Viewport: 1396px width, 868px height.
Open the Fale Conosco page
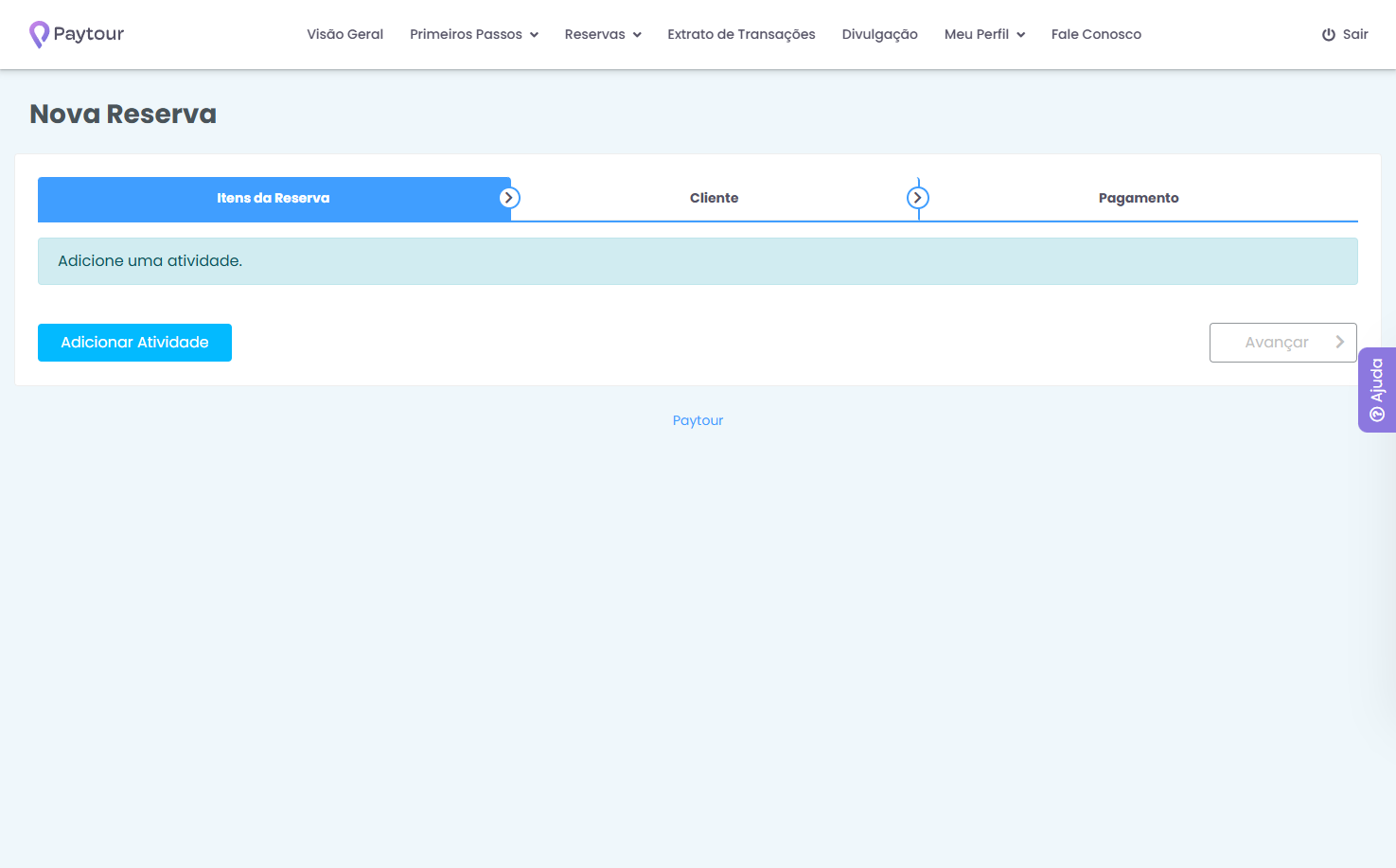(1096, 34)
